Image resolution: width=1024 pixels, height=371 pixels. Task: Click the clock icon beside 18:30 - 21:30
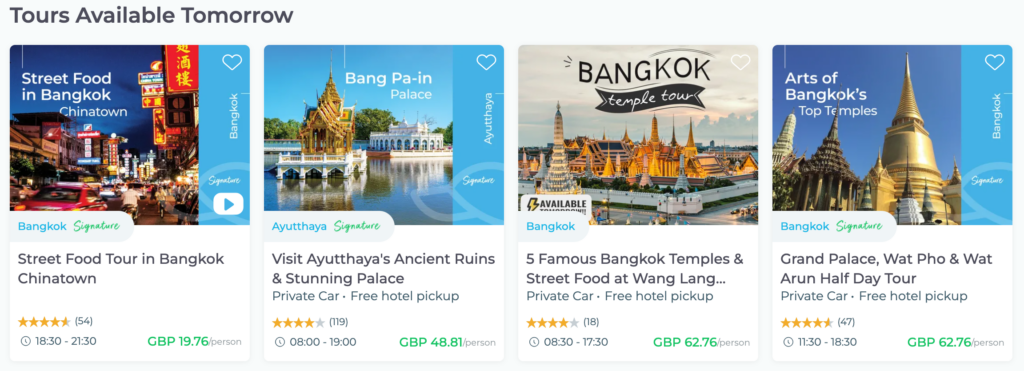click(x=25, y=342)
